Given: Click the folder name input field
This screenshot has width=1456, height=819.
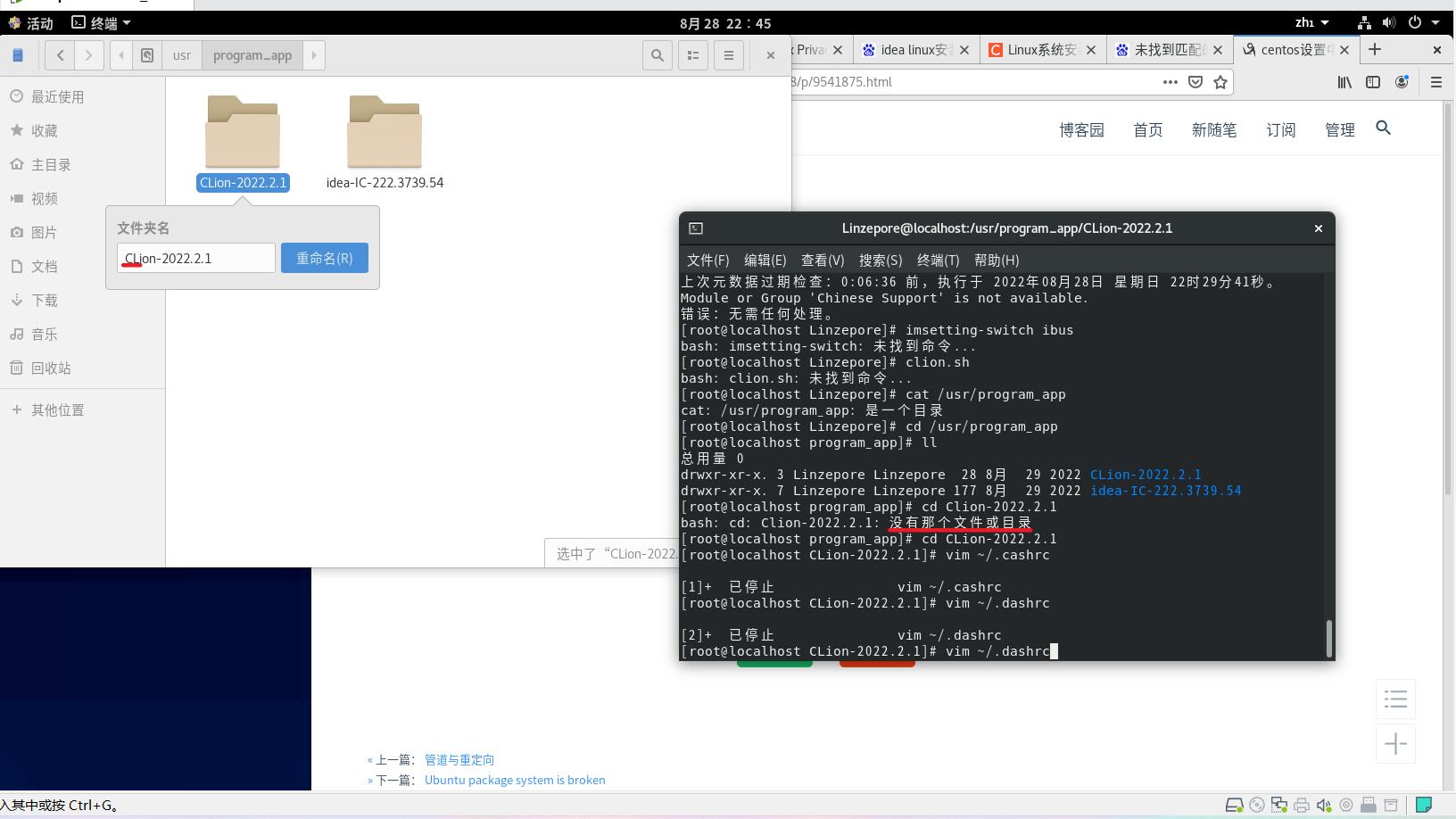Looking at the screenshot, I should [196, 258].
